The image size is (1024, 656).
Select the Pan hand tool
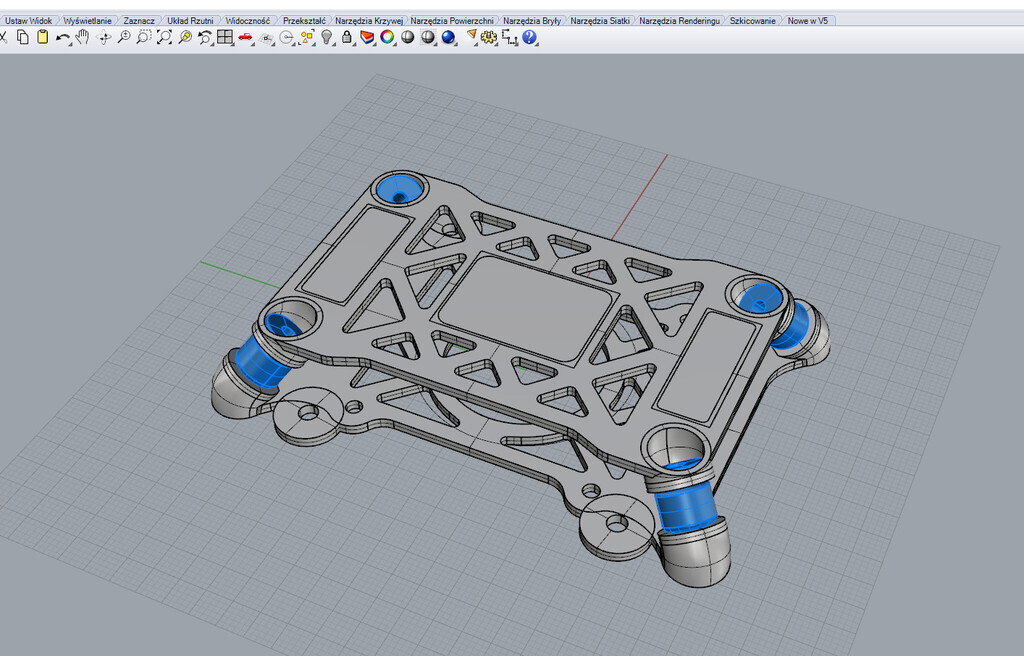tap(83, 37)
